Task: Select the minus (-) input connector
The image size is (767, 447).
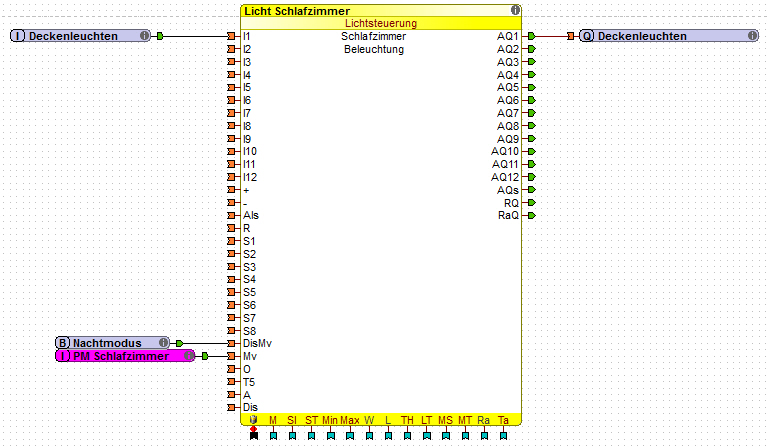Action: (x=231, y=202)
